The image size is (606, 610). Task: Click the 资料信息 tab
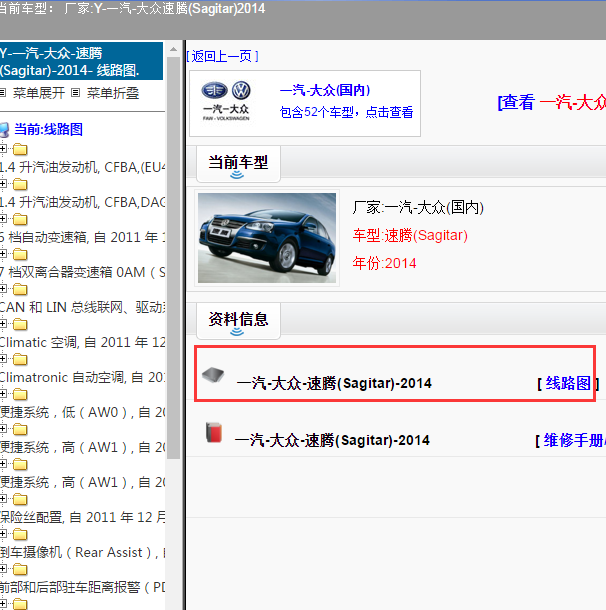point(238,321)
